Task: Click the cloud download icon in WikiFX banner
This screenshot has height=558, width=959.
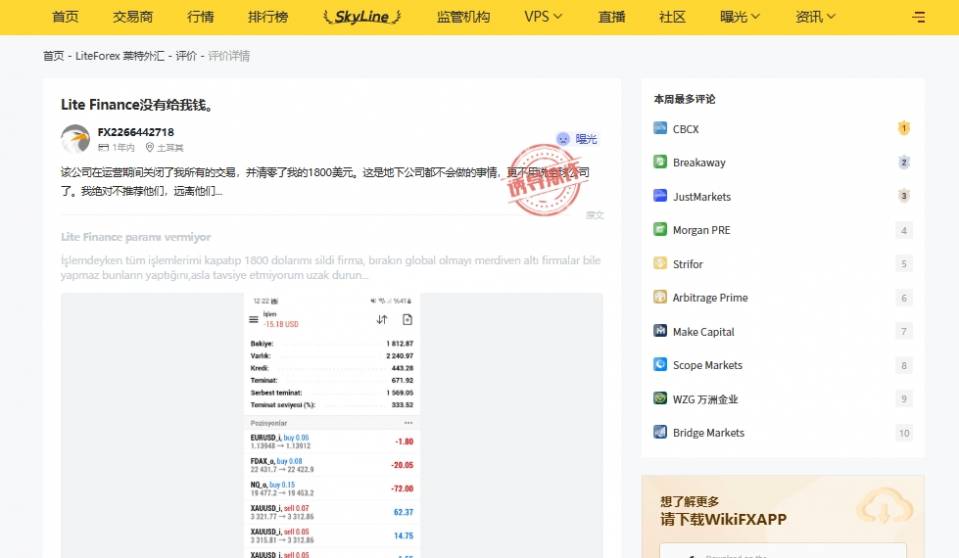Action: 884,507
